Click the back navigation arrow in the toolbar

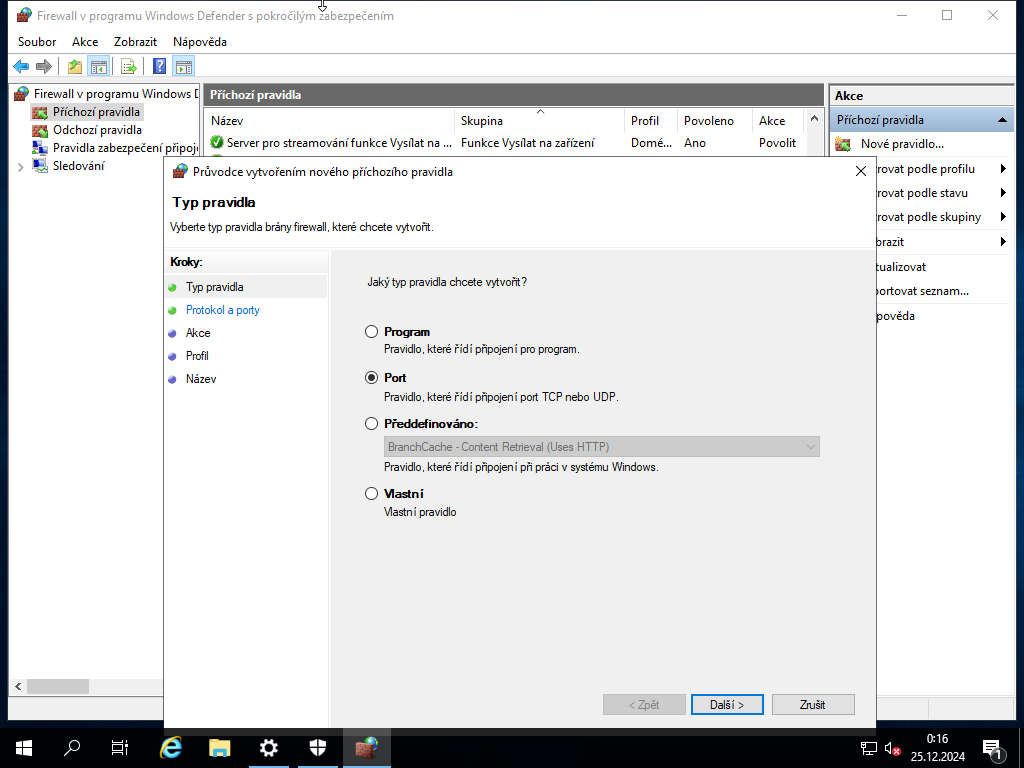20,66
